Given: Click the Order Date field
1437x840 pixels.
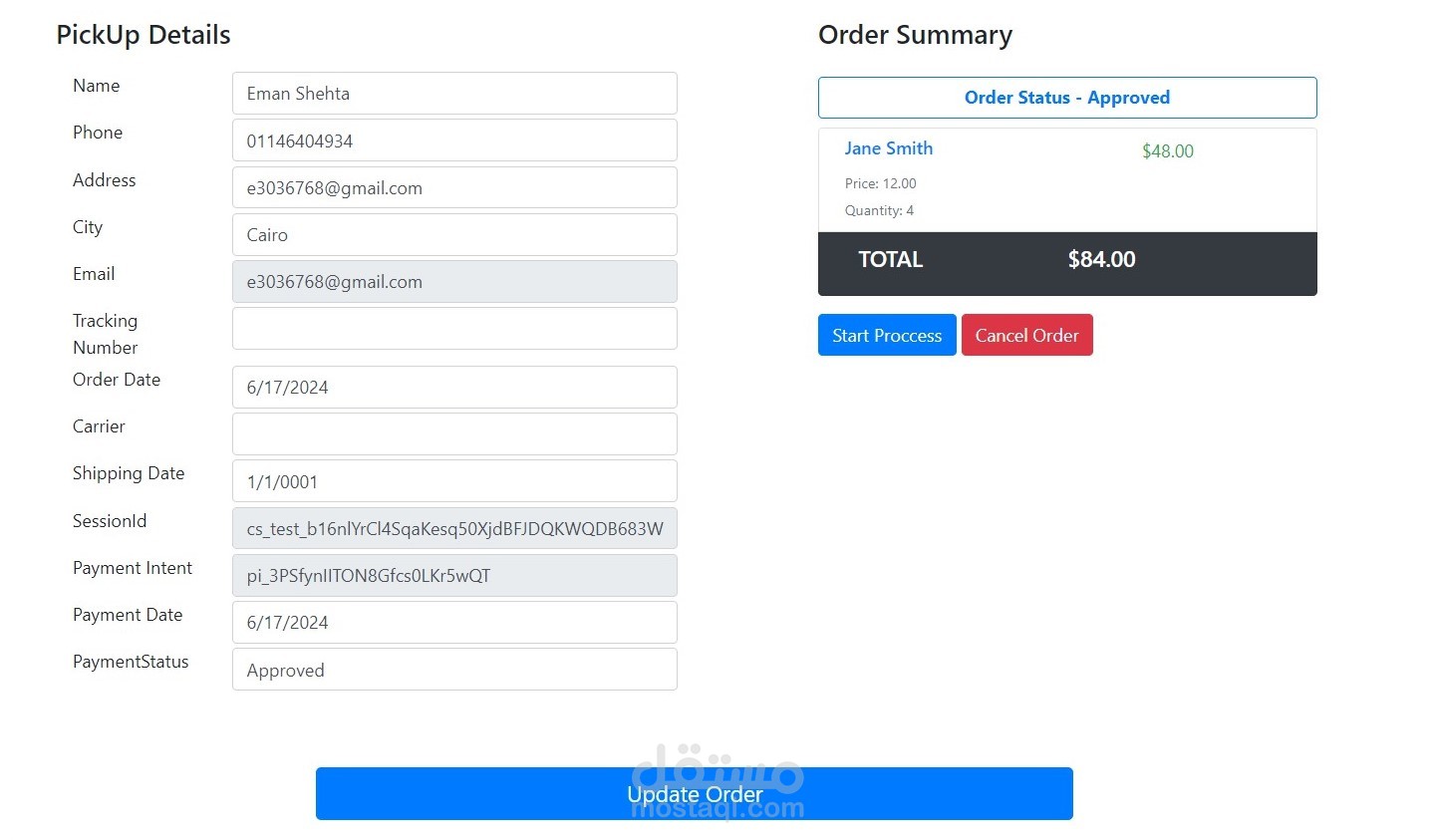Looking at the screenshot, I should [x=454, y=387].
